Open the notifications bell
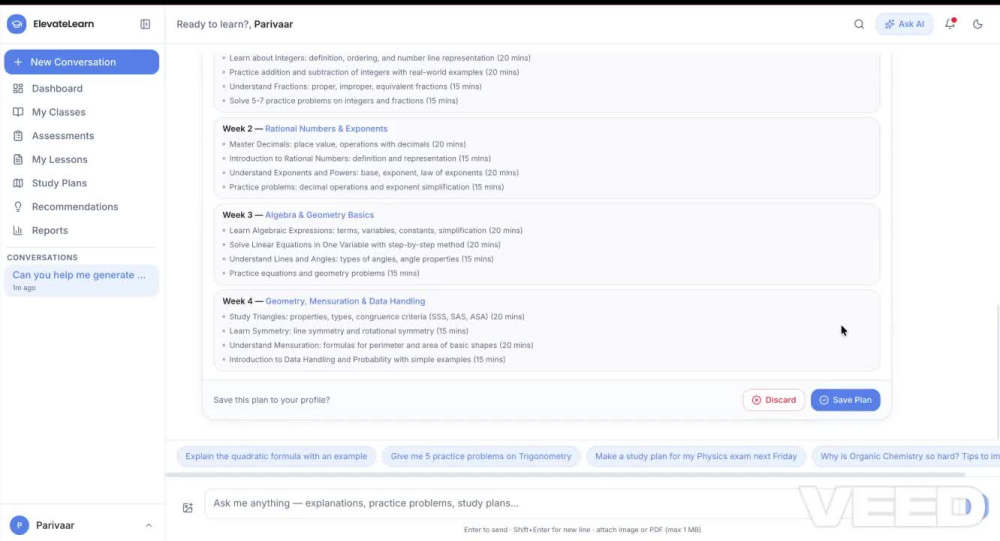The image size is (1000, 541). tap(950, 24)
